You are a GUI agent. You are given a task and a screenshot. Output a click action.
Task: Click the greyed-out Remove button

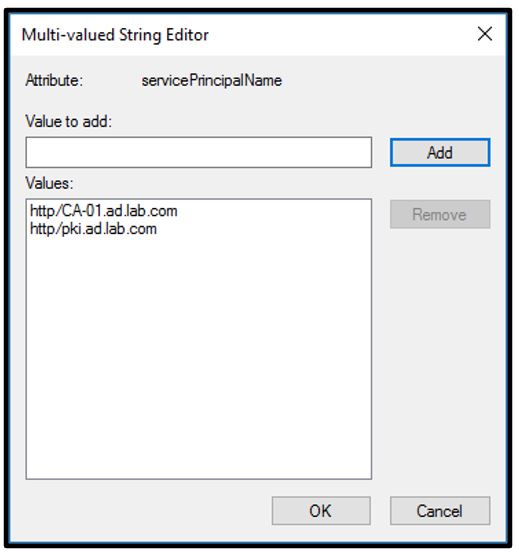click(440, 214)
